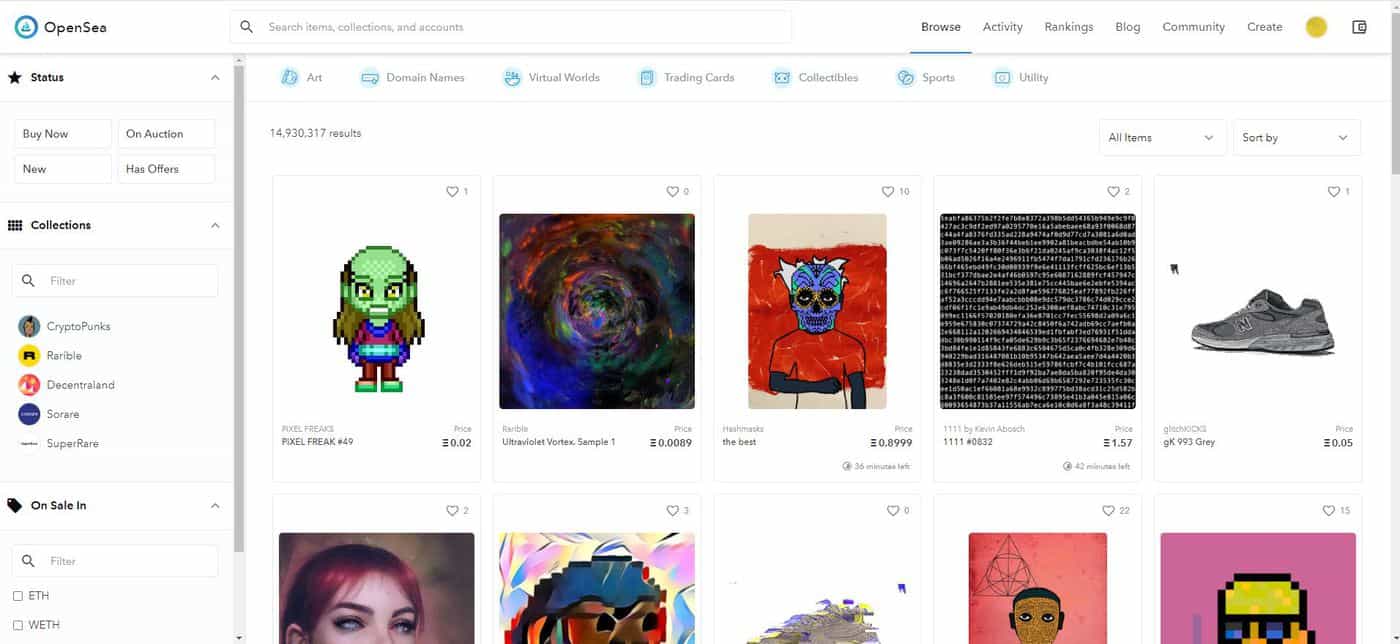Collapse the Collections section

pos(215,225)
